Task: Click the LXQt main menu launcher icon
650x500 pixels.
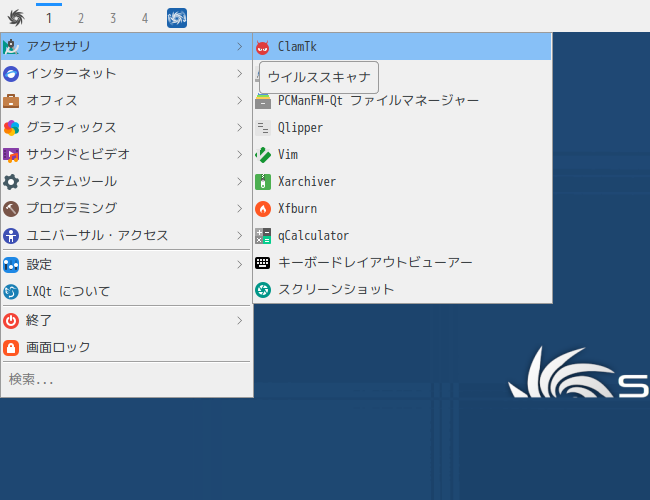Action: point(16,18)
